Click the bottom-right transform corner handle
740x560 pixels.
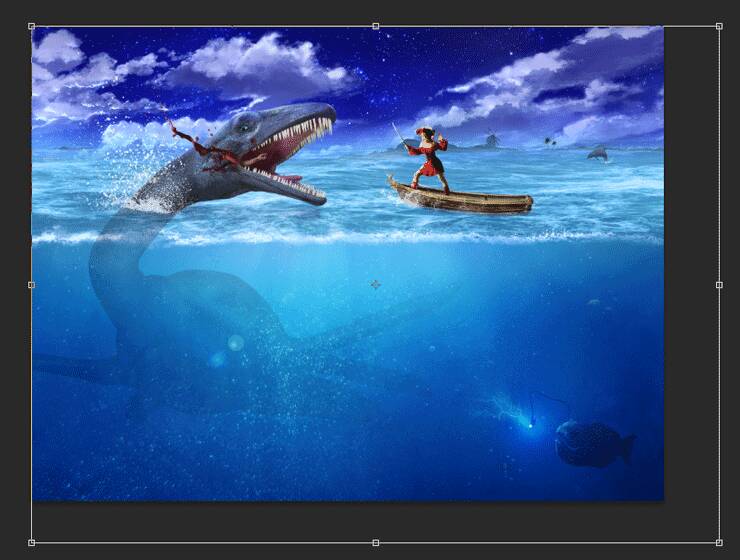pos(719,542)
